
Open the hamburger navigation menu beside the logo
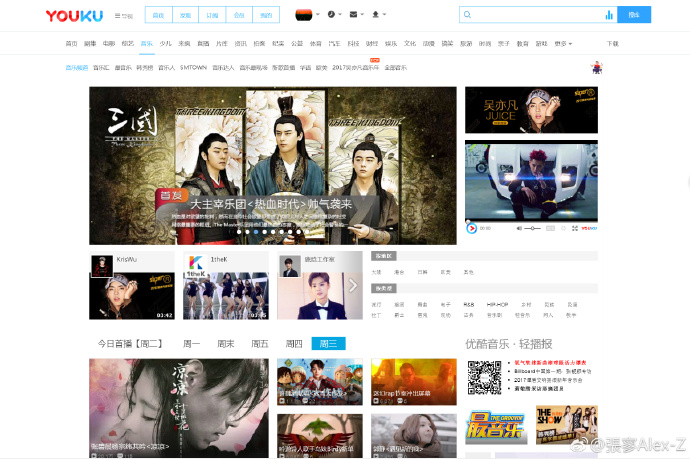pos(124,15)
